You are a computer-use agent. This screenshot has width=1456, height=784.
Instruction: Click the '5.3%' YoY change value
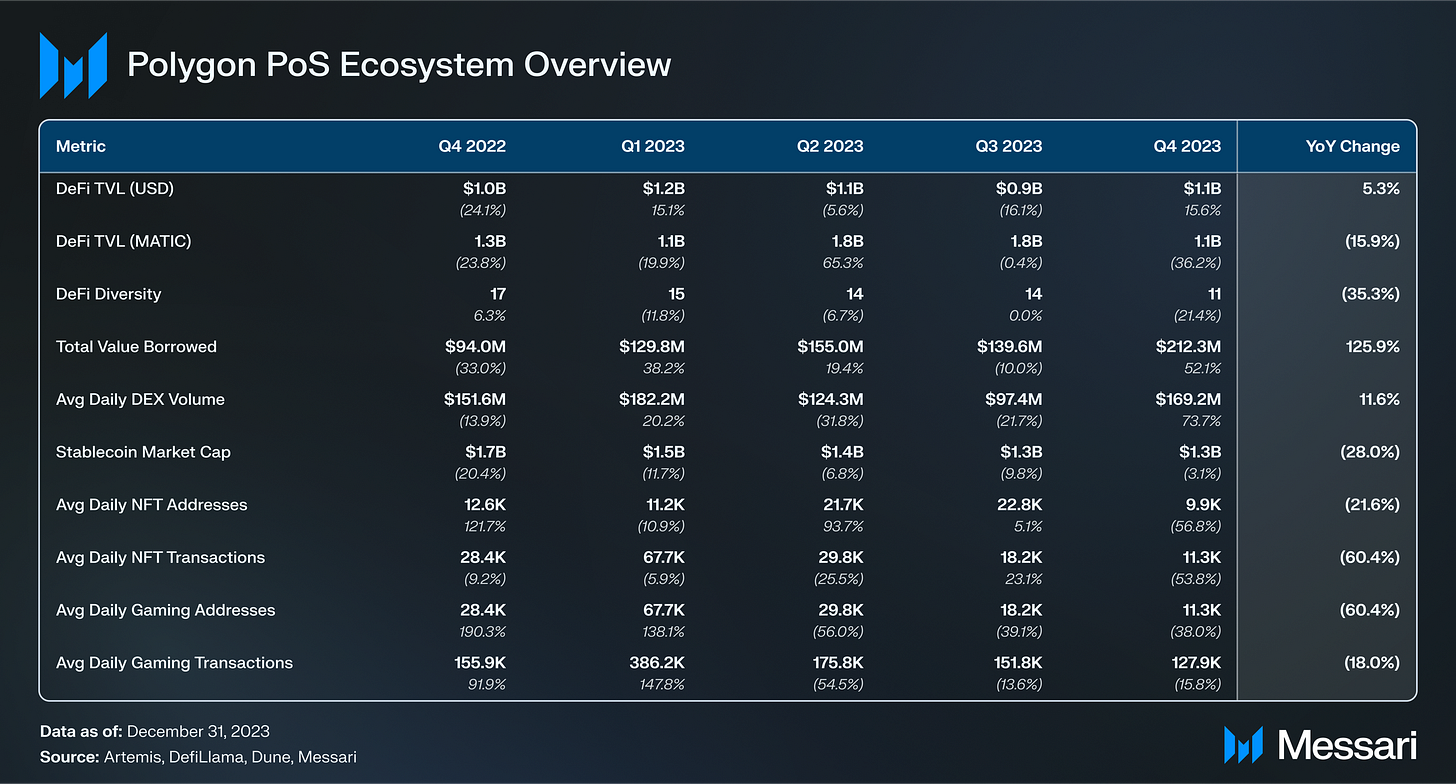pyautogui.click(x=1381, y=188)
